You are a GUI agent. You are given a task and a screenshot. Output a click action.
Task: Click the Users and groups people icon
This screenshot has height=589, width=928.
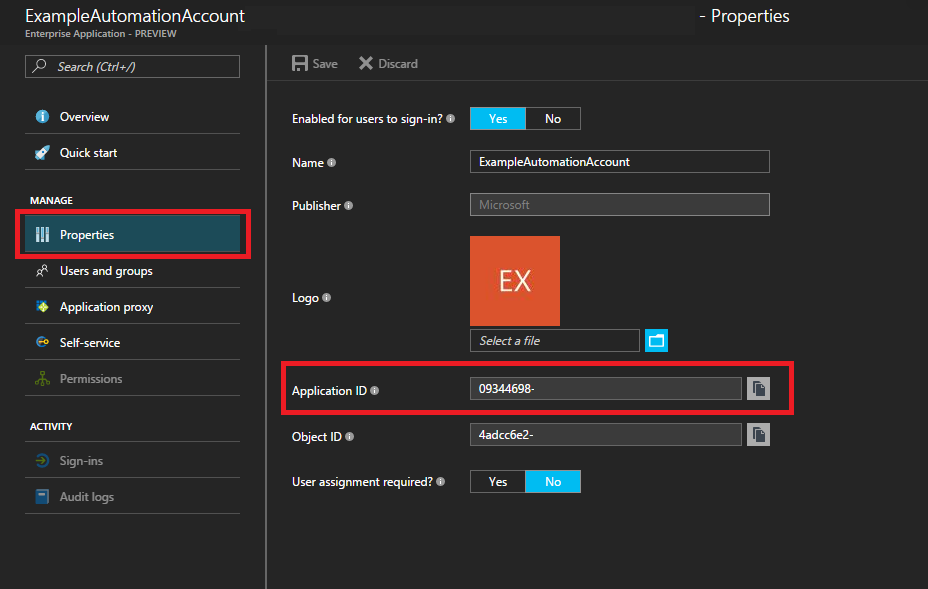pyautogui.click(x=42, y=271)
